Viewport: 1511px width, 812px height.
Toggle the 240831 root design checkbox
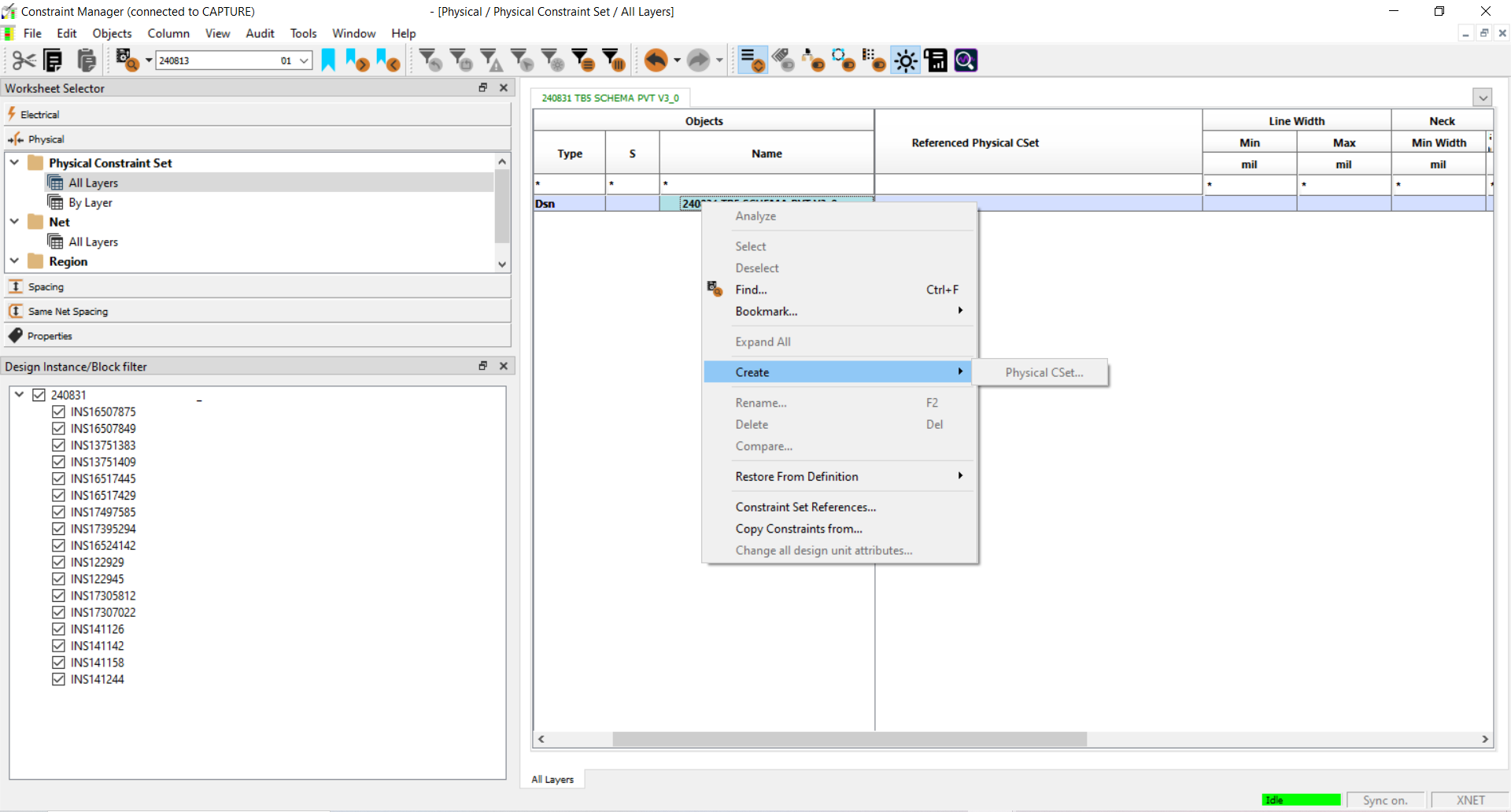(x=39, y=395)
